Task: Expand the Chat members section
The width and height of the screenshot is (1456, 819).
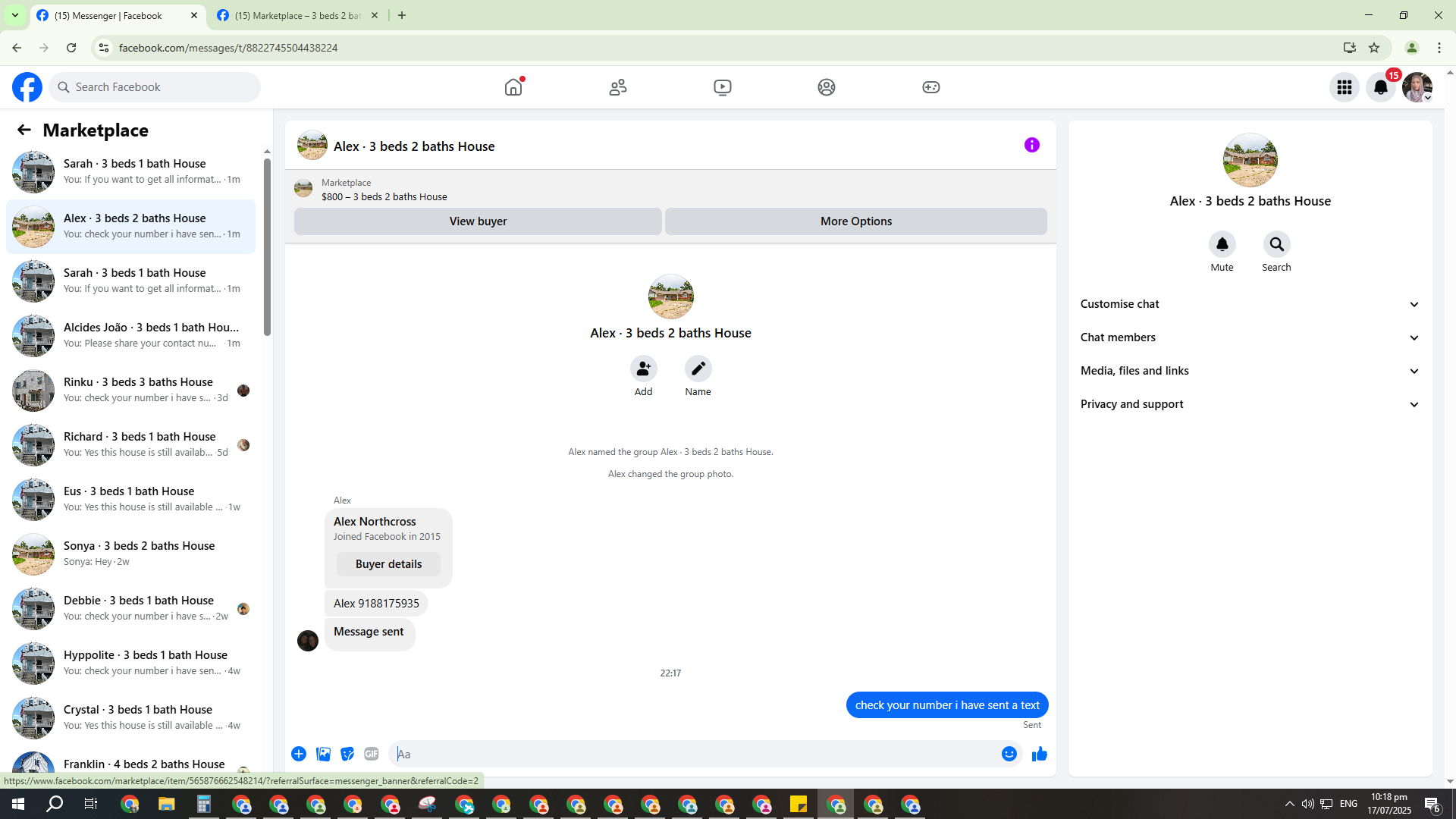Action: click(x=1250, y=337)
